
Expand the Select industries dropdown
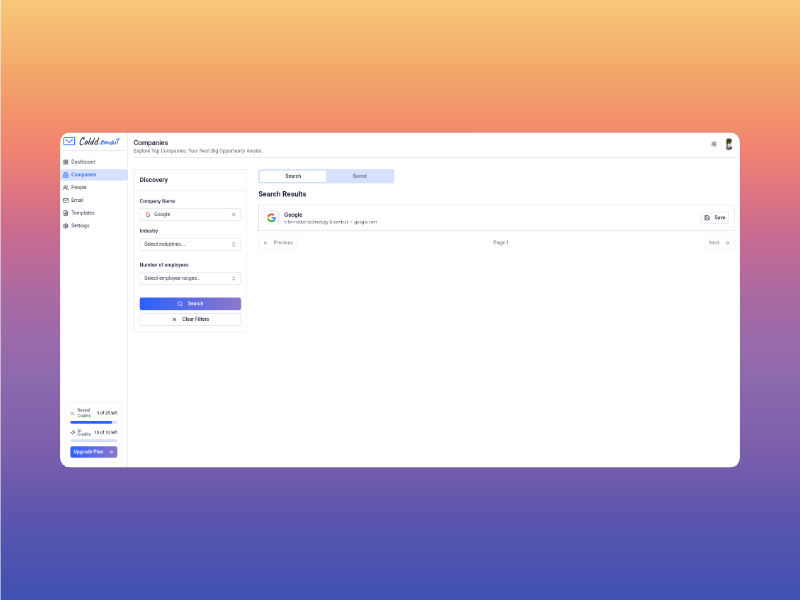pyautogui.click(x=190, y=244)
